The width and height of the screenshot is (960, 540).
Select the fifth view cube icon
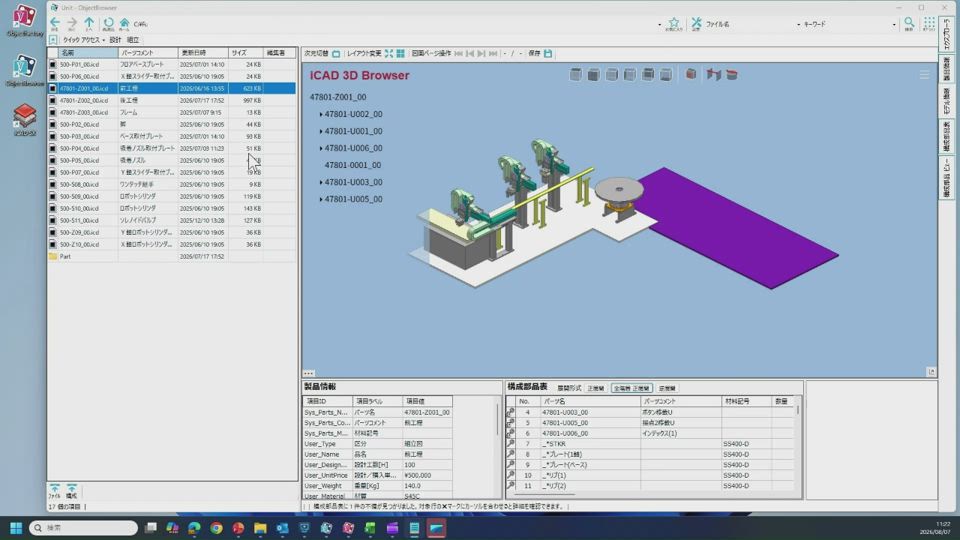648,75
